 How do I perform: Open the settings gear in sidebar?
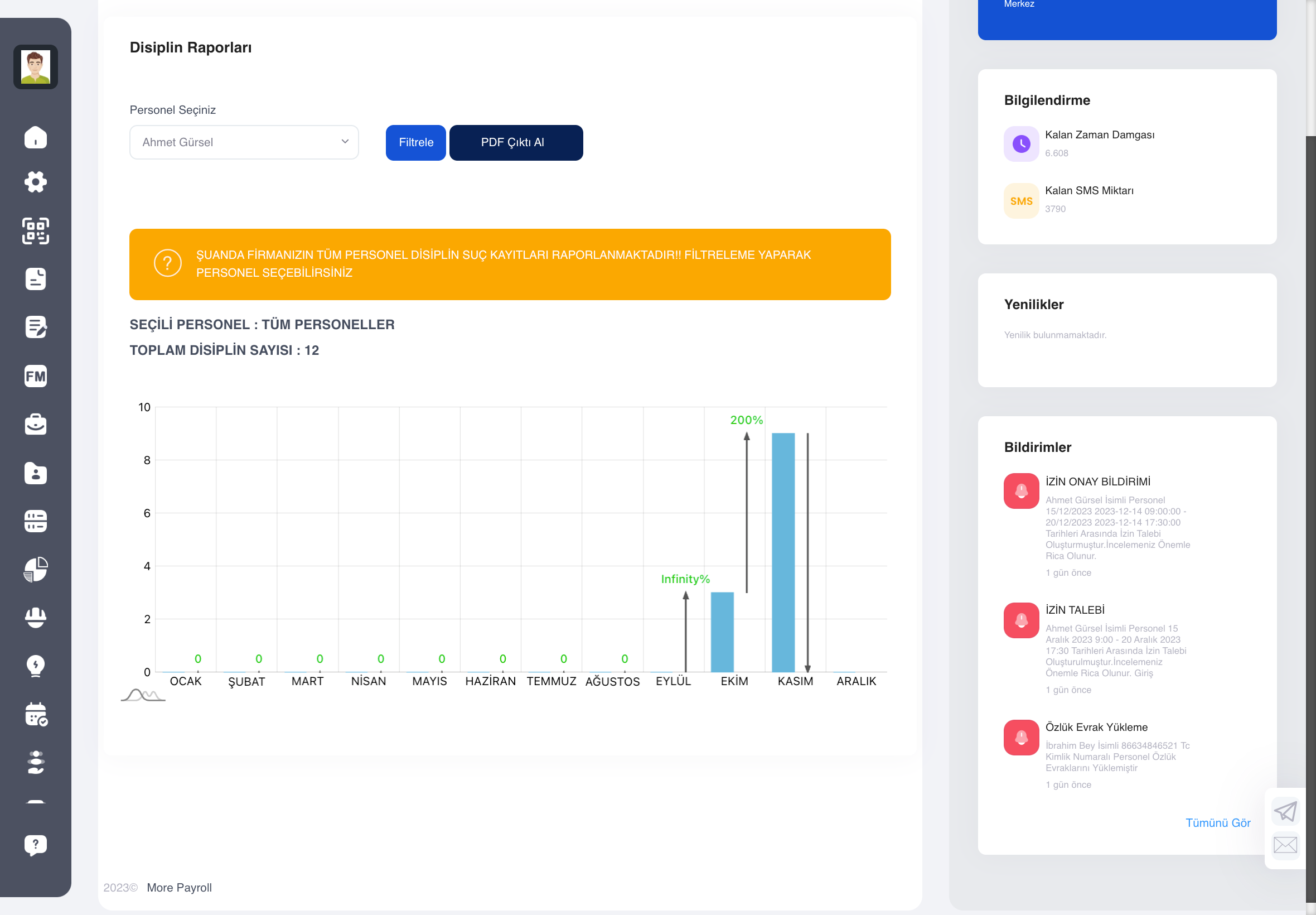[36, 182]
